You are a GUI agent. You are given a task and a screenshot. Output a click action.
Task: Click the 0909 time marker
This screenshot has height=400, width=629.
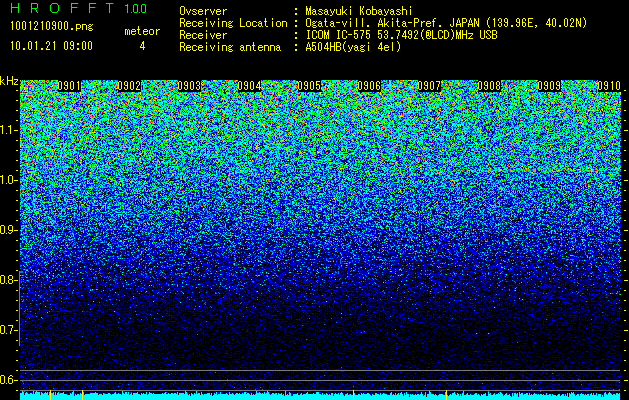549,86
